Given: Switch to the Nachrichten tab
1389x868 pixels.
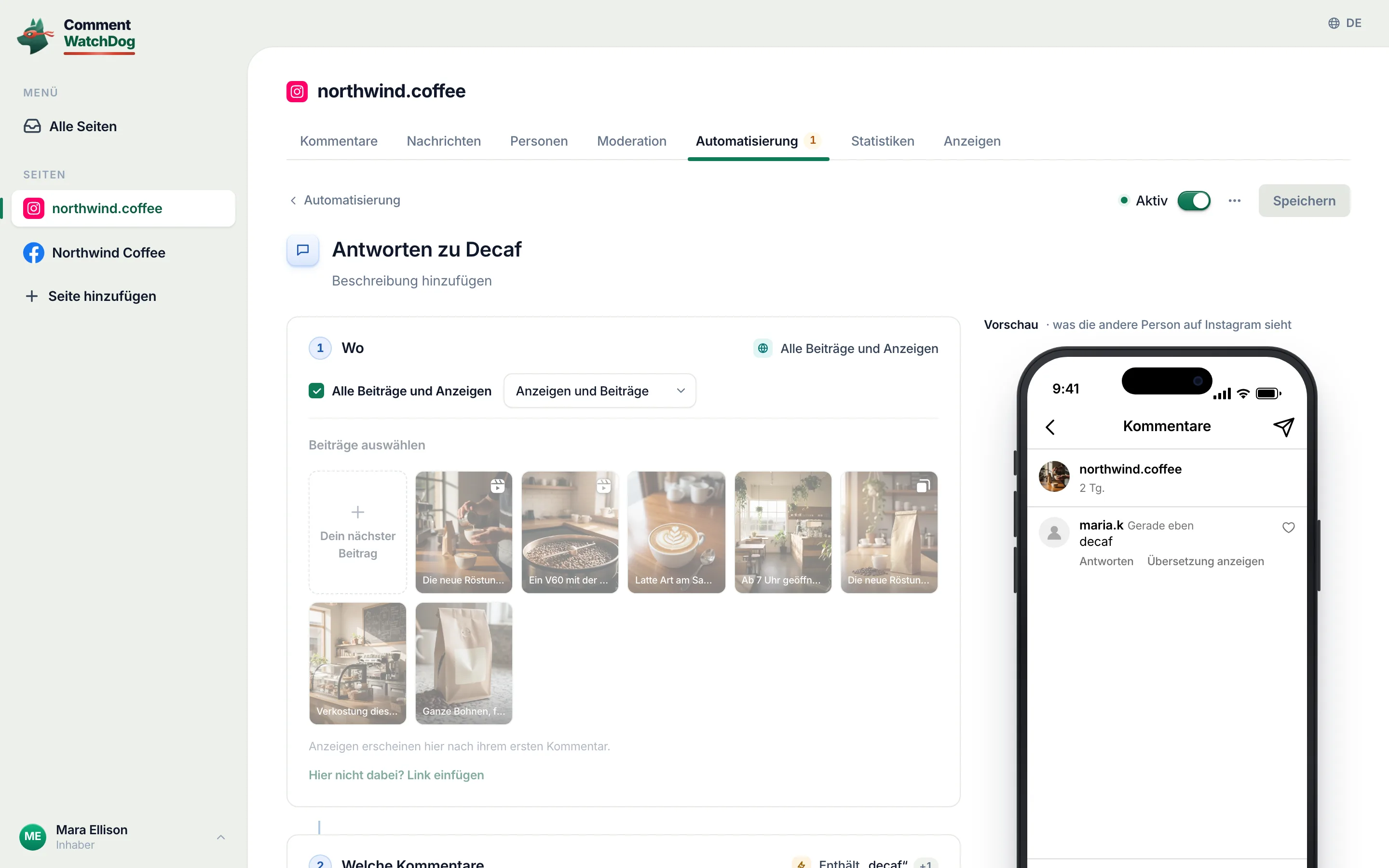Looking at the screenshot, I should 444,141.
